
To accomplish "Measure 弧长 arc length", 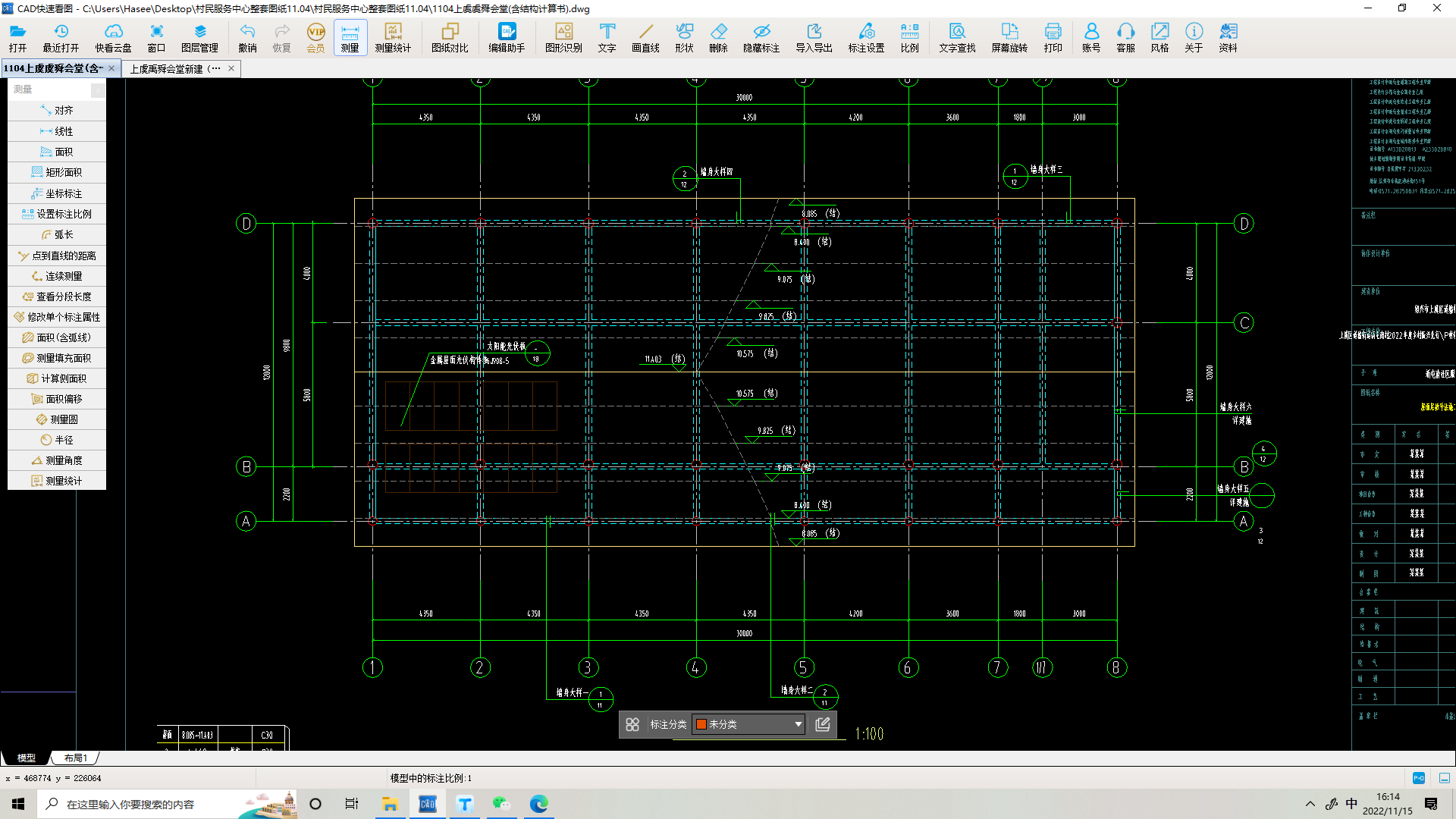I will [57, 234].
